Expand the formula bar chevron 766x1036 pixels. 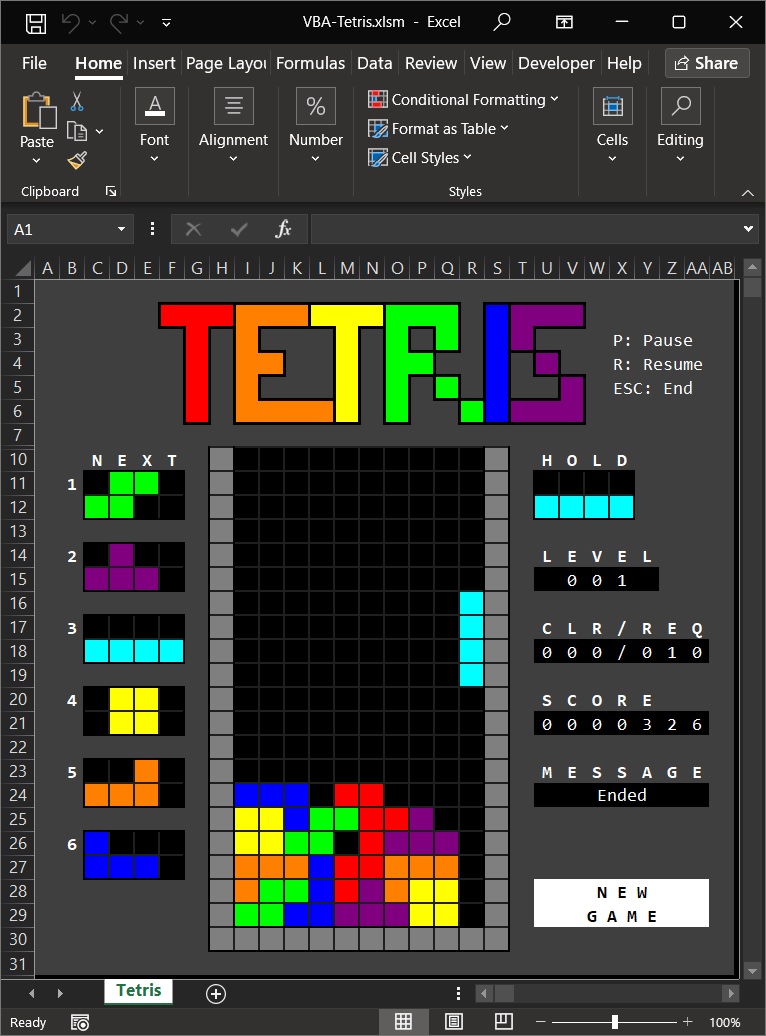pyautogui.click(x=748, y=229)
